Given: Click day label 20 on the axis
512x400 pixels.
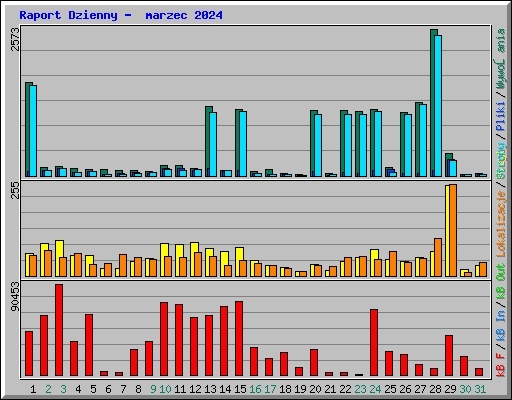Looking at the screenshot, I should pos(315,389).
